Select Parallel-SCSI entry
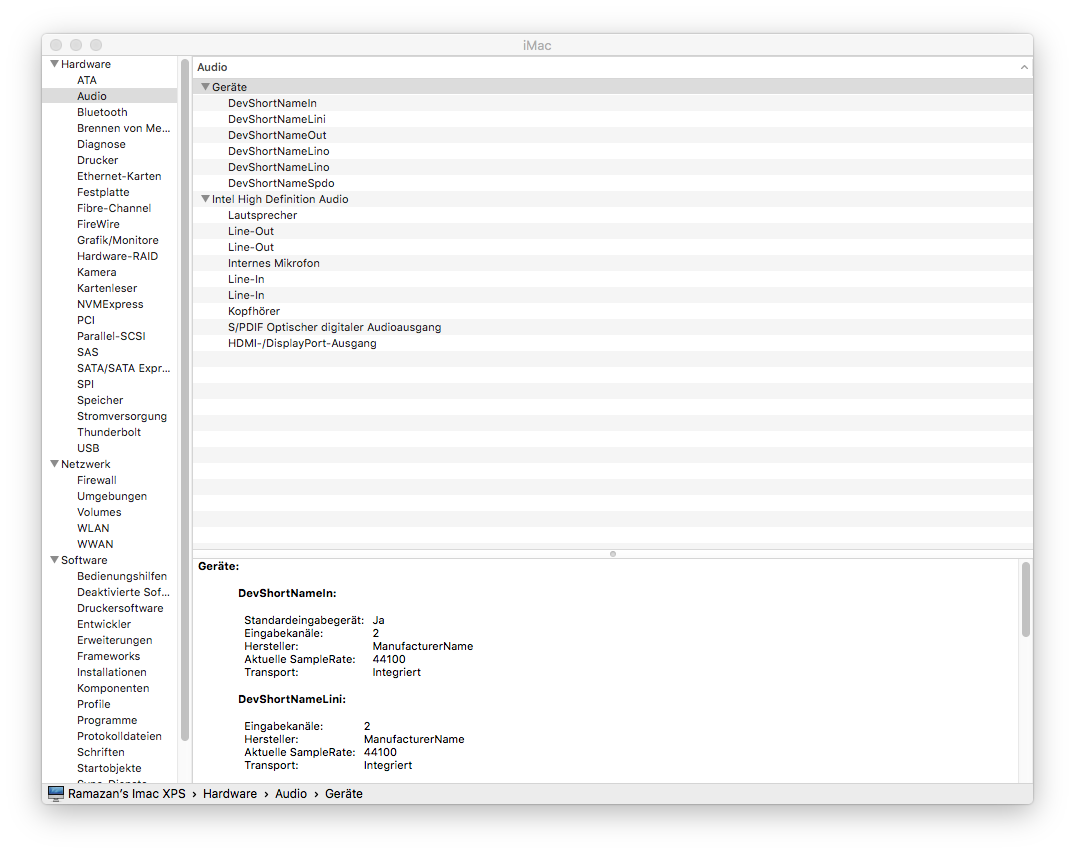This screenshot has height=854, width=1075. (x=111, y=336)
